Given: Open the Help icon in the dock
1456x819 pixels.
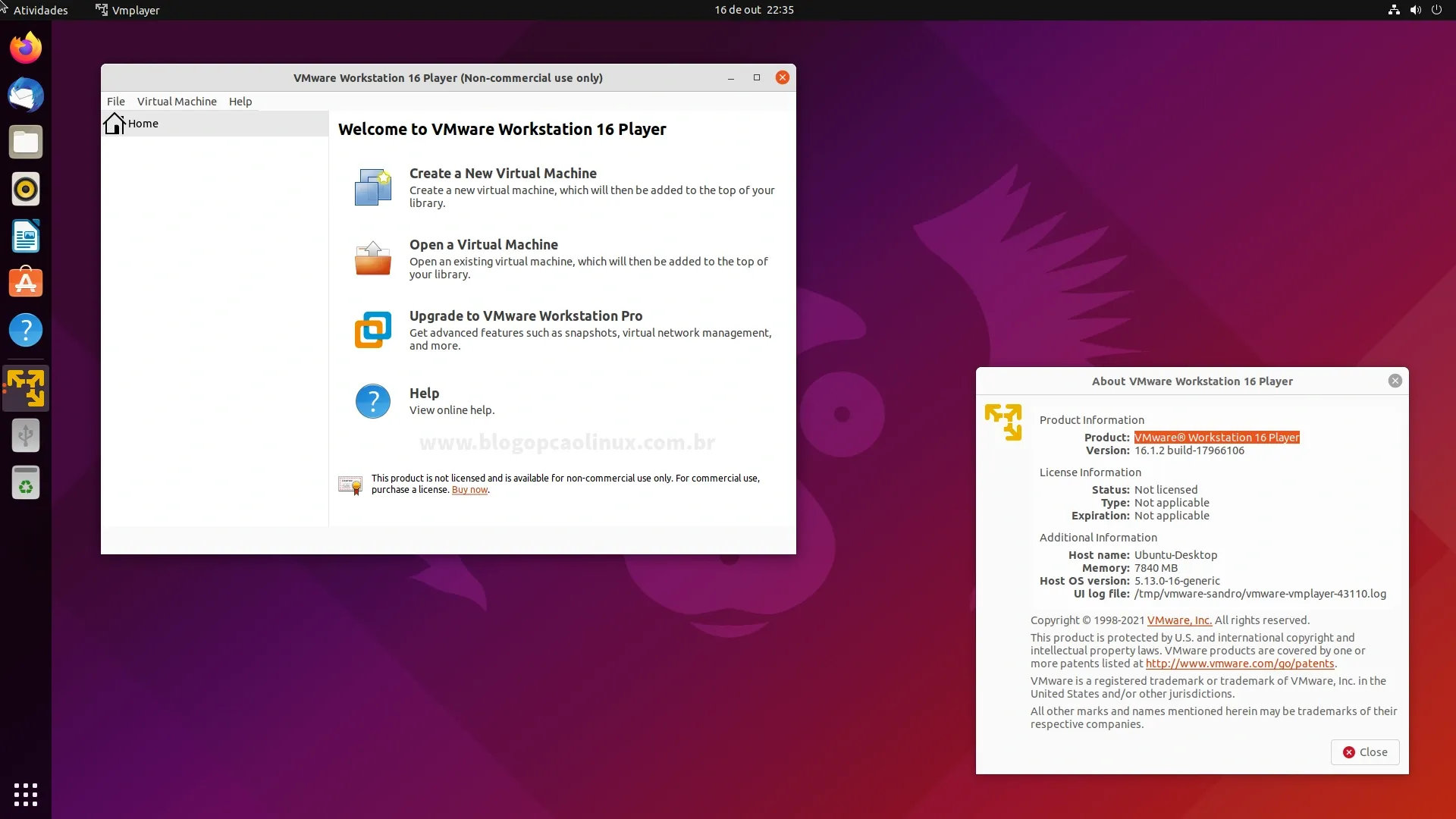Looking at the screenshot, I should point(26,330).
